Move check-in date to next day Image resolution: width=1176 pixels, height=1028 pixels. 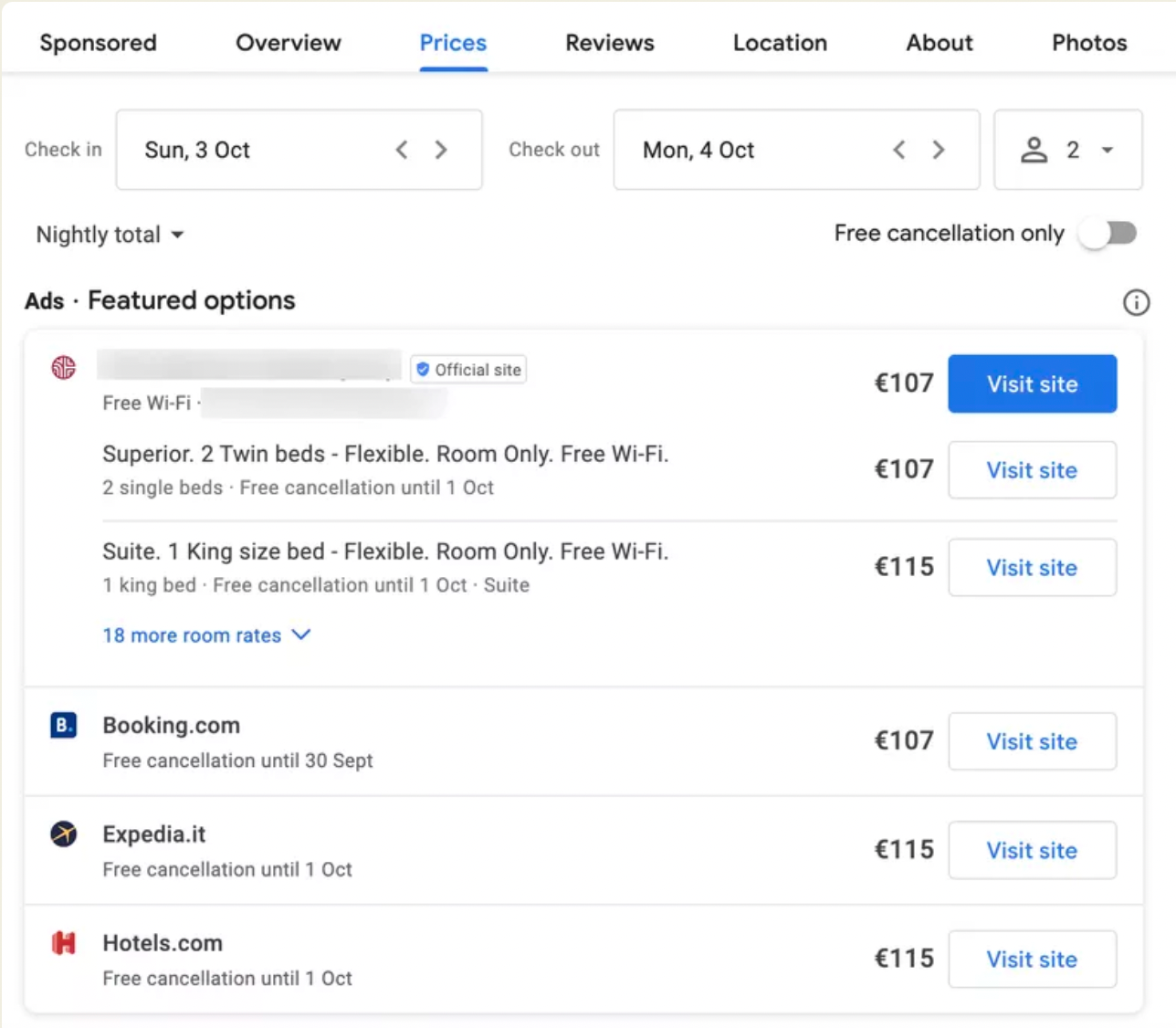[x=441, y=150]
